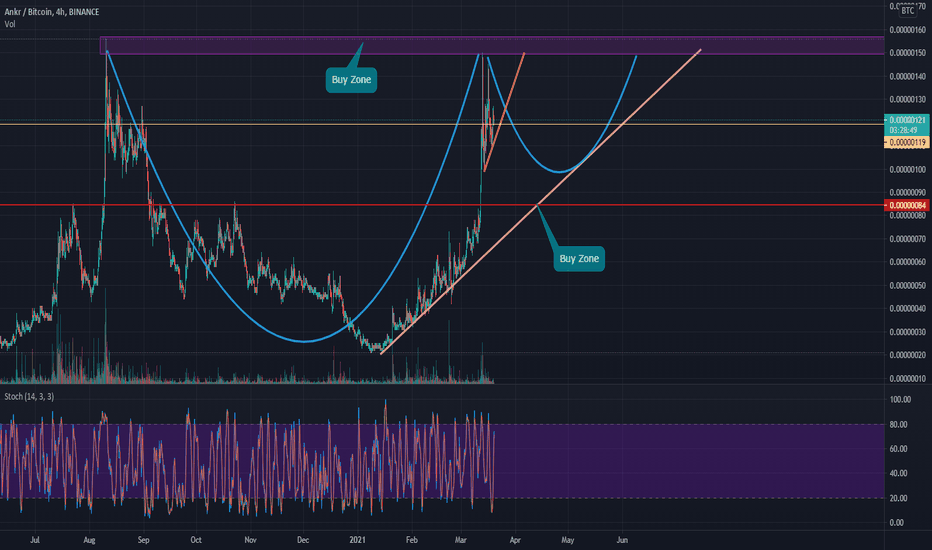Select the purple rectangle resistance zone
This screenshot has width=932, height=550.
[492, 45]
